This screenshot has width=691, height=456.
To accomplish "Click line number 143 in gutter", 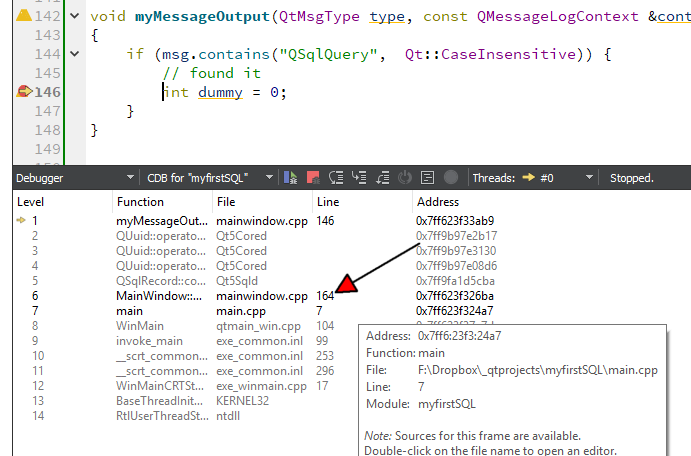I will pyautogui.click(x=47, y=35).
